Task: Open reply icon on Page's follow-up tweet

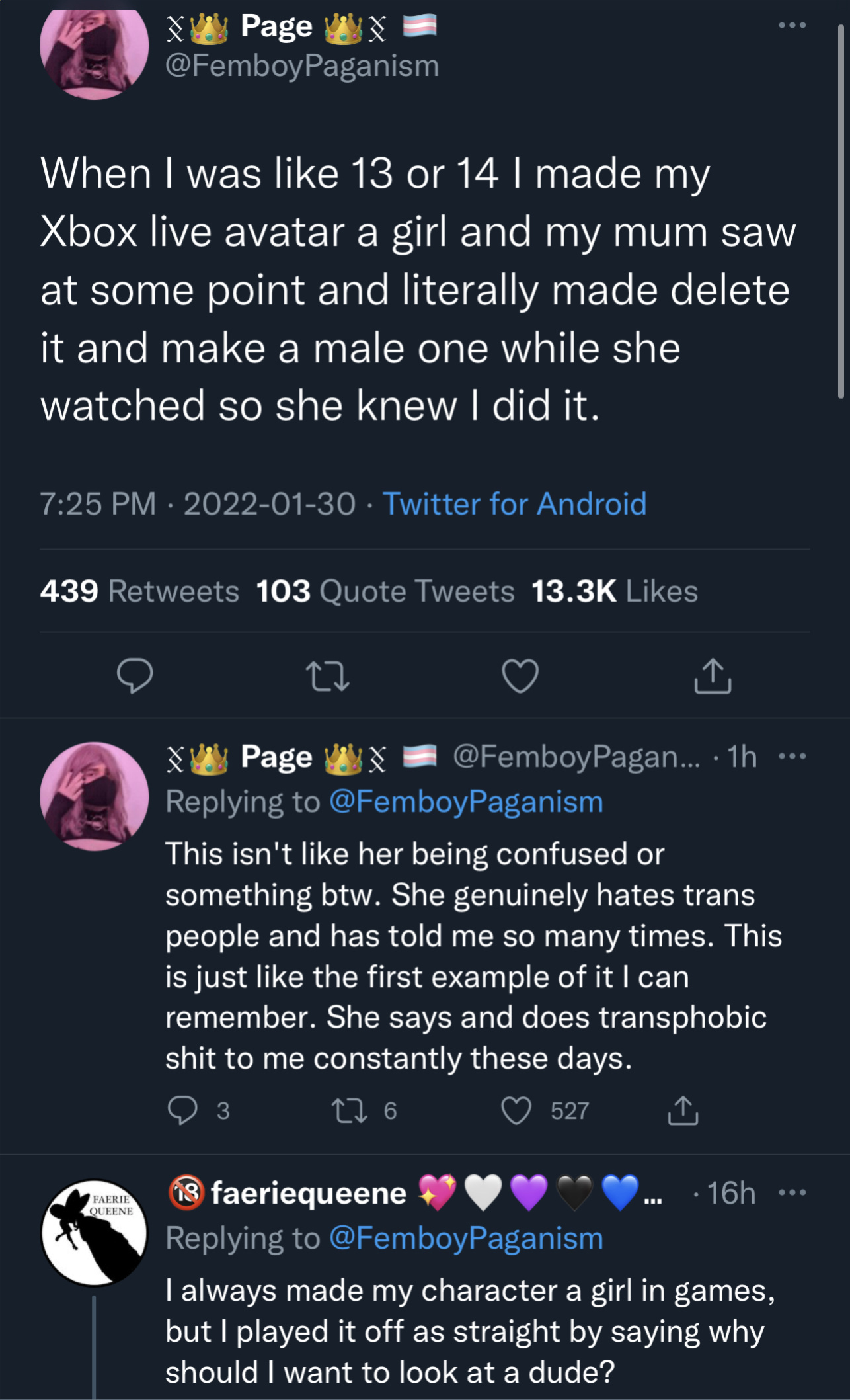Action: (182, 1110)
